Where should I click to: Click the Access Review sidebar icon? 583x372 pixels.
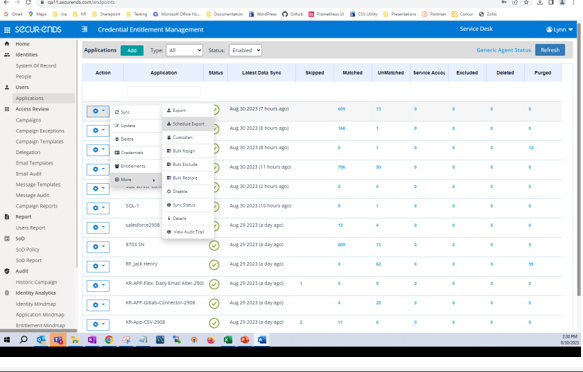click(x=7, y=109)
